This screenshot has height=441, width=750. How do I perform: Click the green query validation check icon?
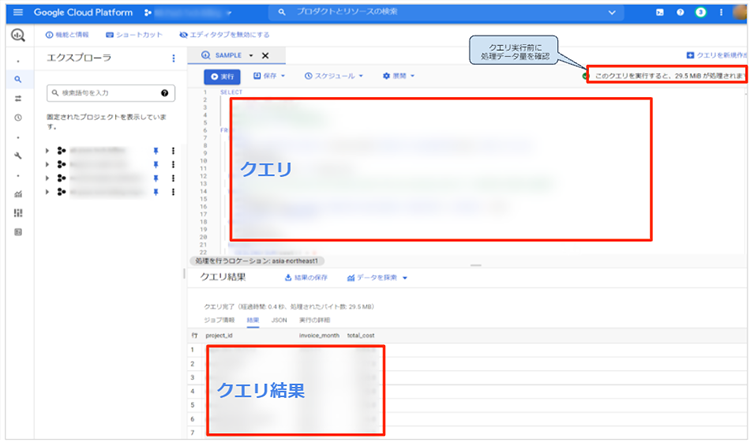(x=585, y=76)
